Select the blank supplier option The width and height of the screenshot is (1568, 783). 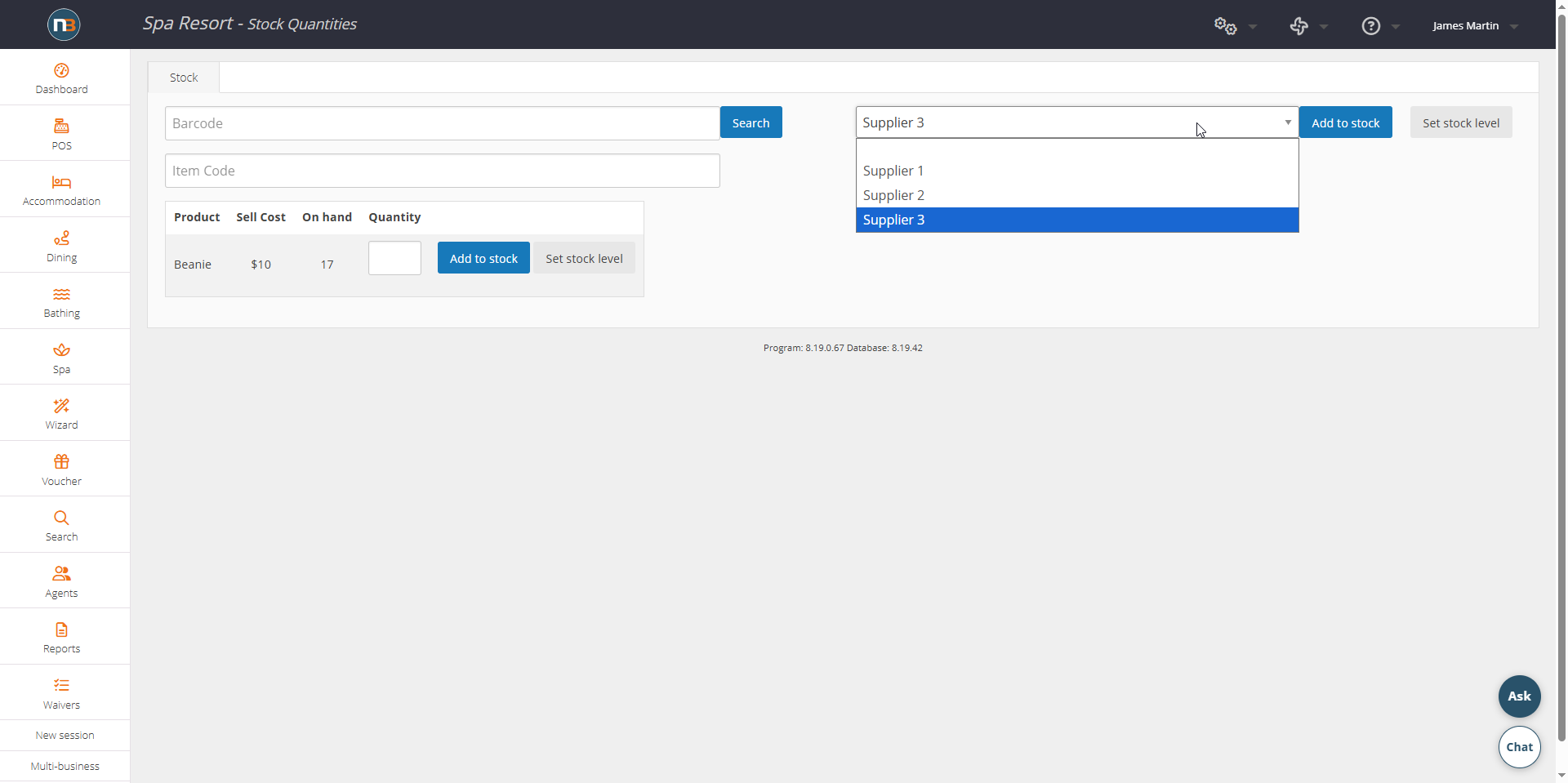[x=1077, y=149]
